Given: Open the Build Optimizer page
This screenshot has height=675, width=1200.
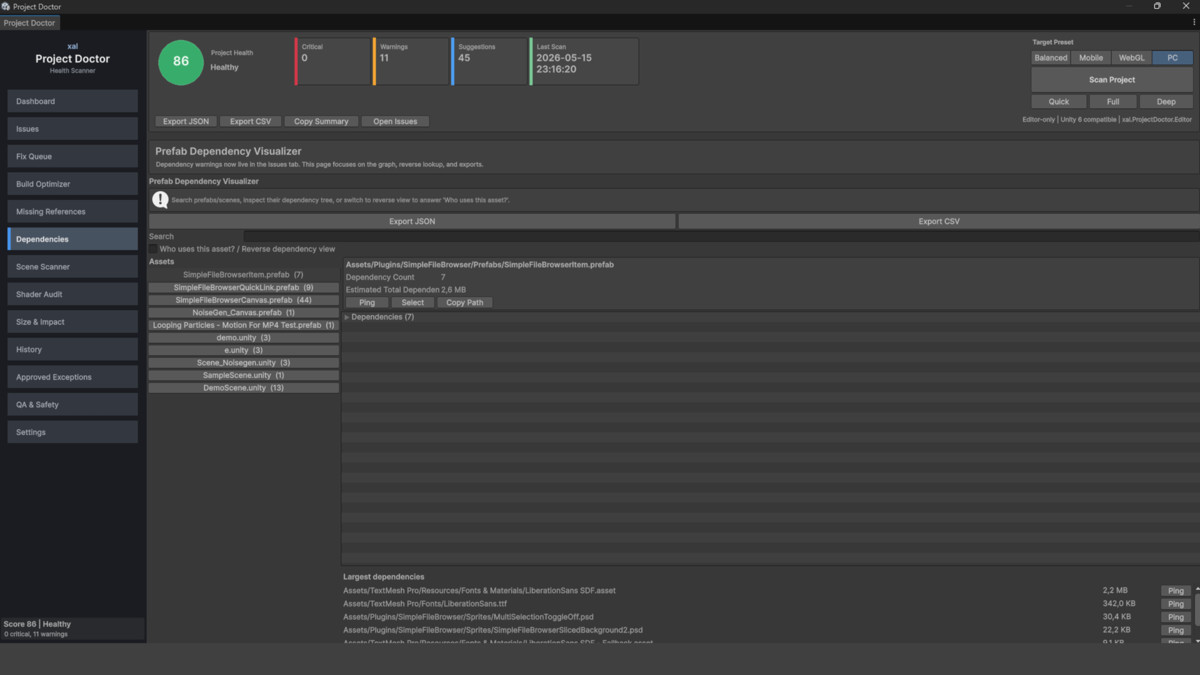Looking at the screenshot, I should tap(73, 184).
